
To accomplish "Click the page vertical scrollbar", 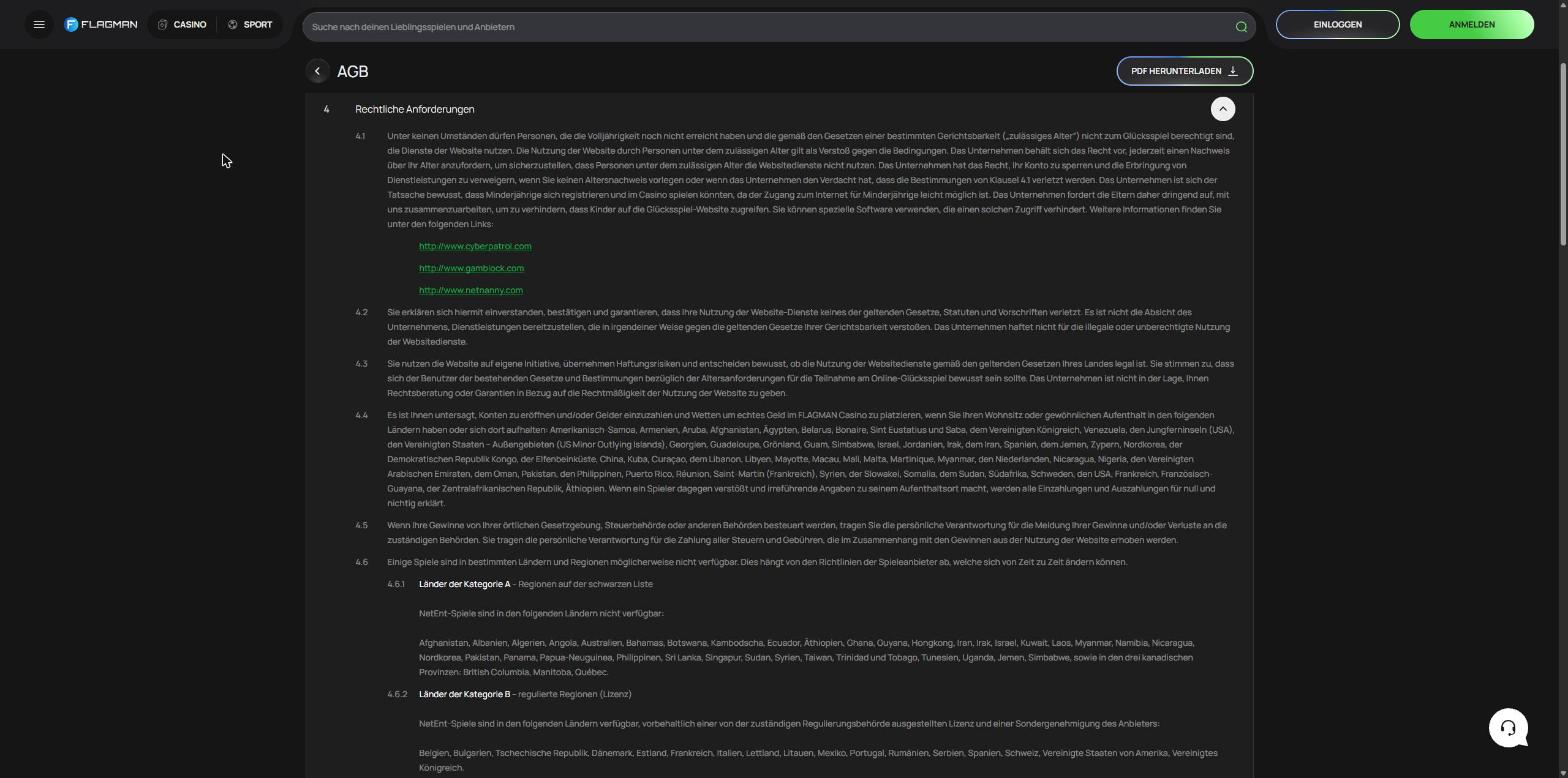I will [x=1563, y=155].
